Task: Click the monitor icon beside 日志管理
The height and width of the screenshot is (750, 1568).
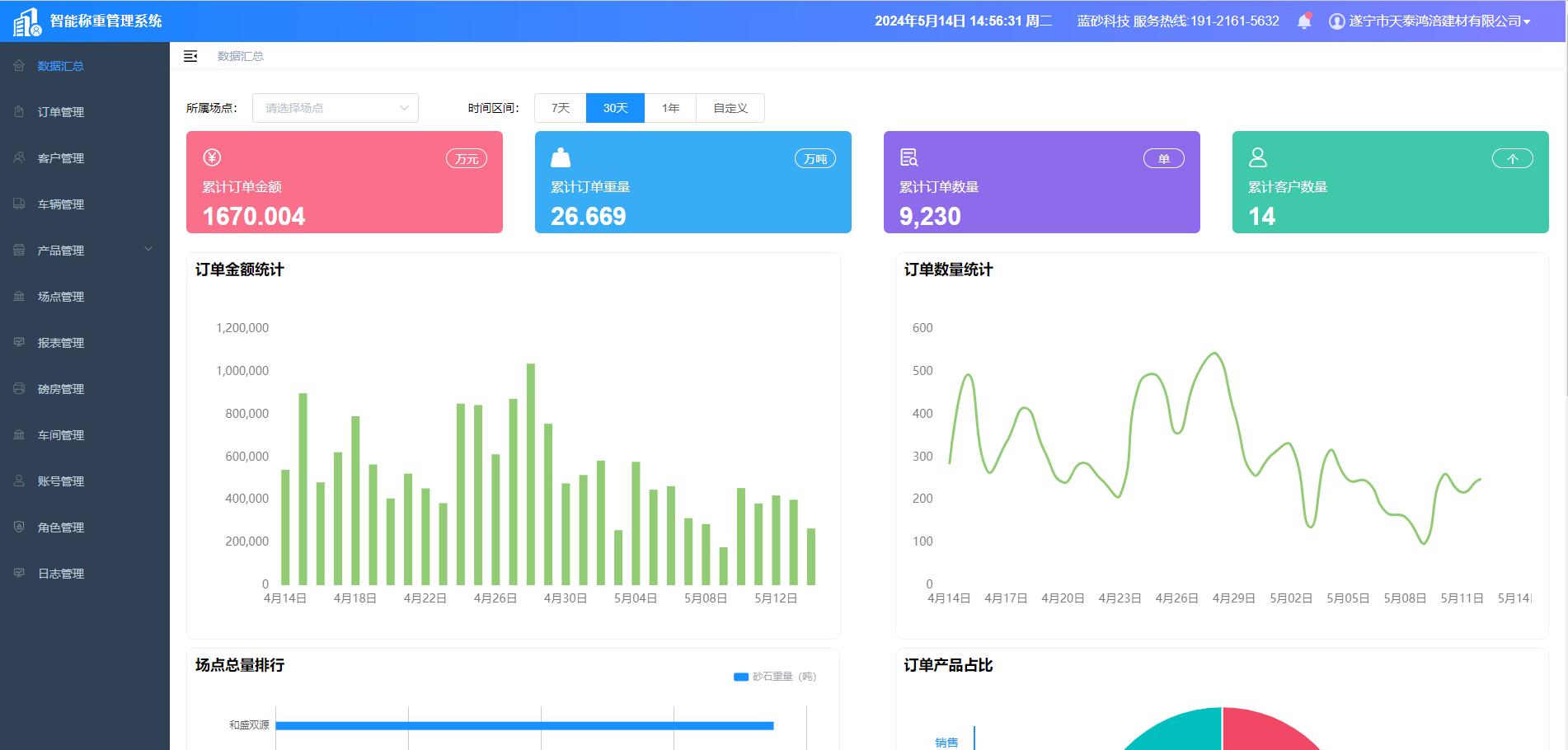Action: (19, 573)
